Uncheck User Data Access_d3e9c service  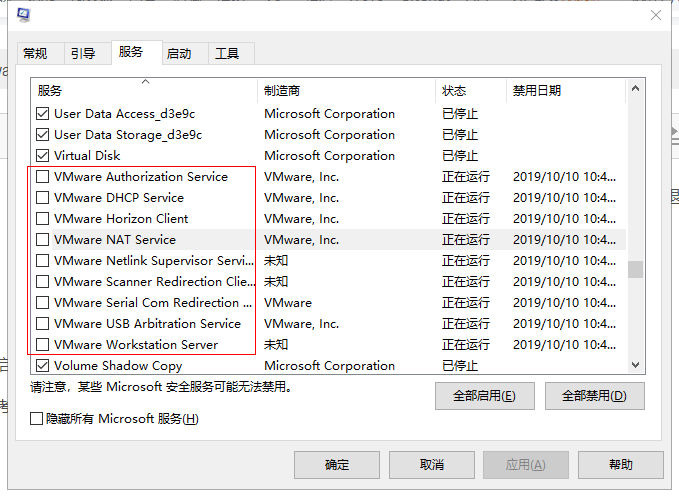pyautogui.click(x=42, y=114)
